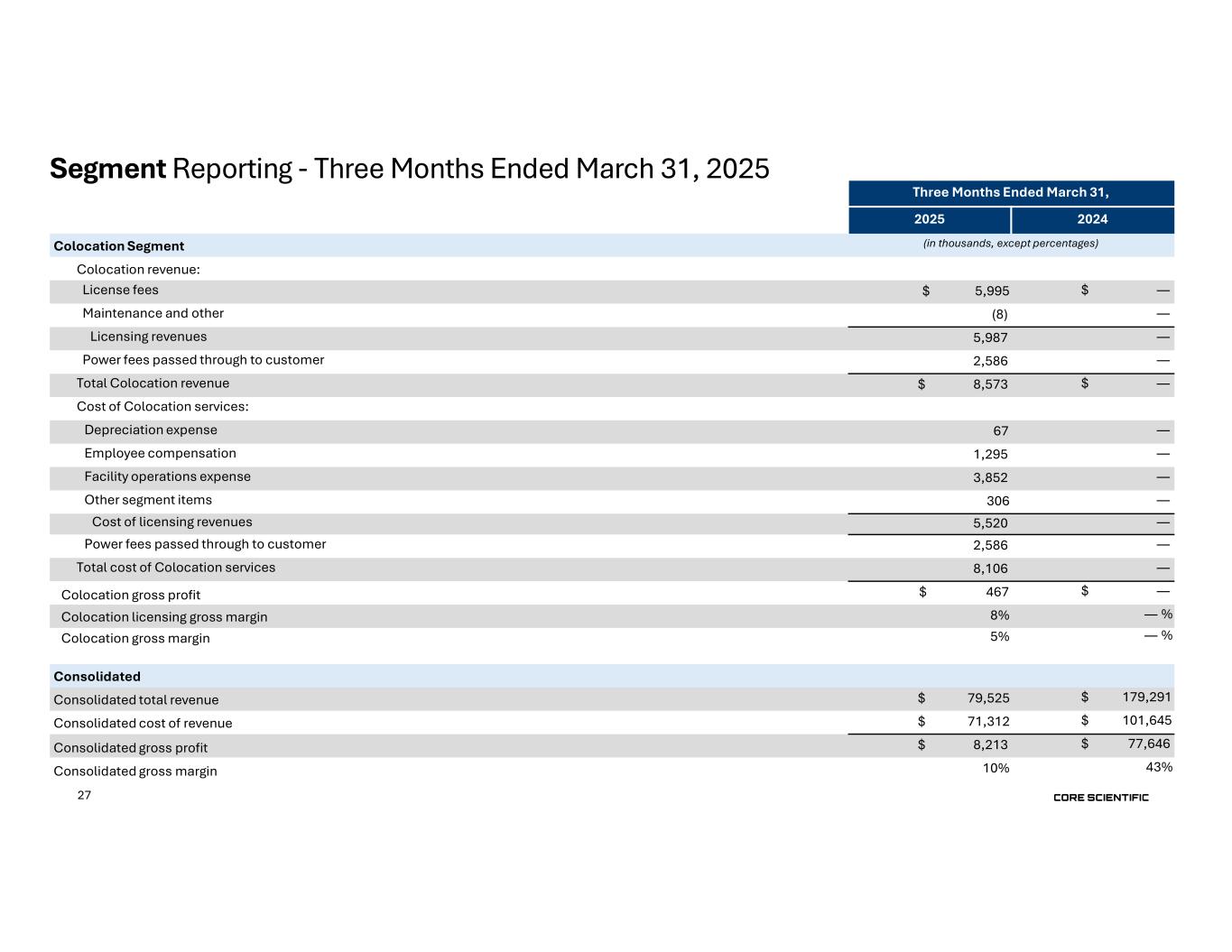Select the Colocation gross profit label
This screenshot has height=952, width=1232.
(x=130, y=595)
